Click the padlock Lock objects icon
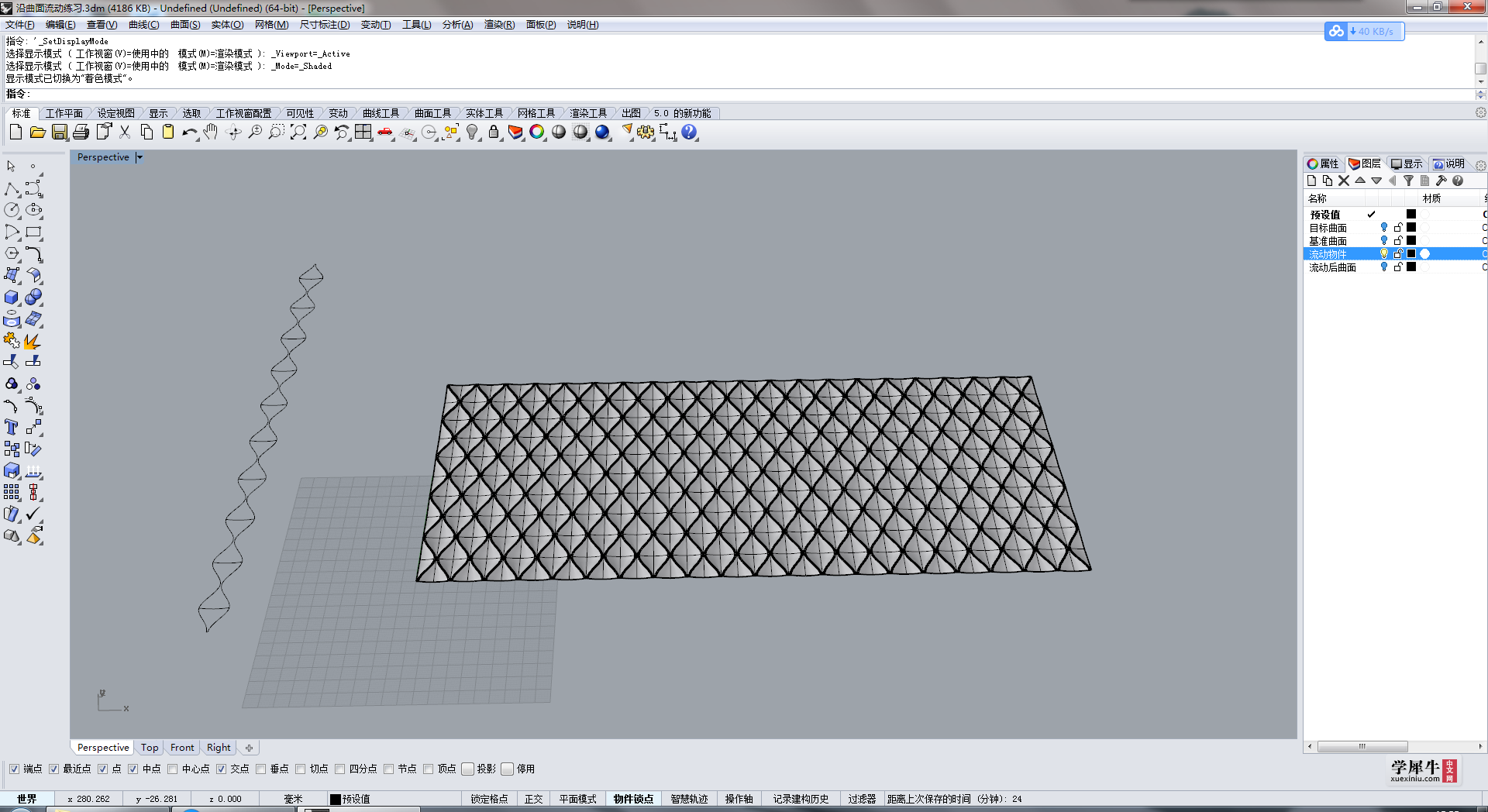The height and width of the screenshot is (812, 1488). coord(494,132)
